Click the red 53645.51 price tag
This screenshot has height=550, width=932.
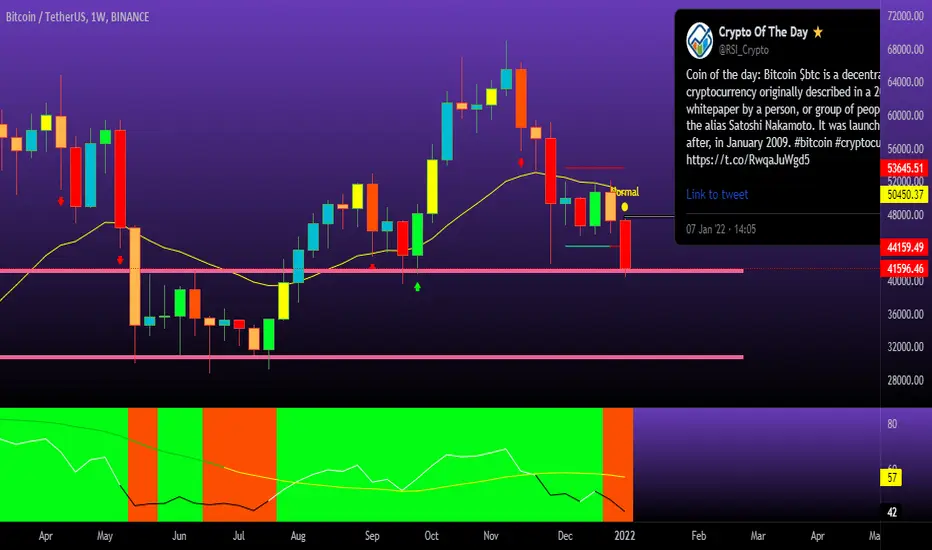pos(905,168)
